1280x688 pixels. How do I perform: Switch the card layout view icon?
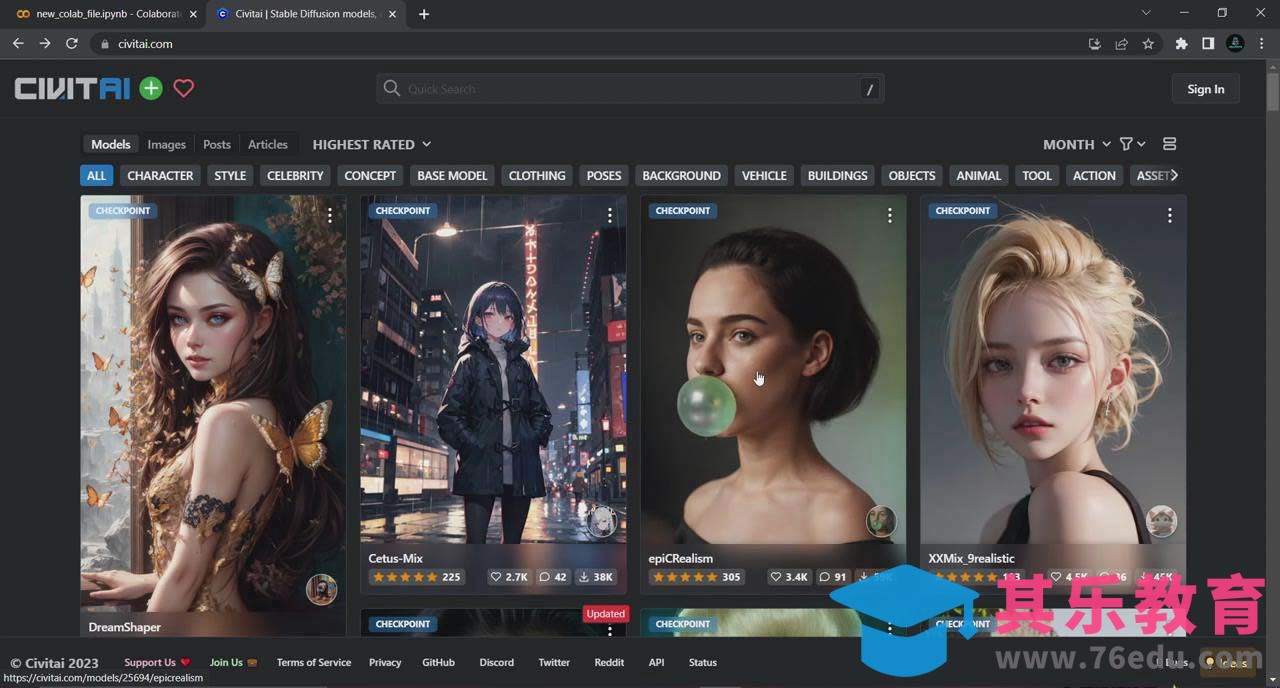click(x=1169, y=144)
